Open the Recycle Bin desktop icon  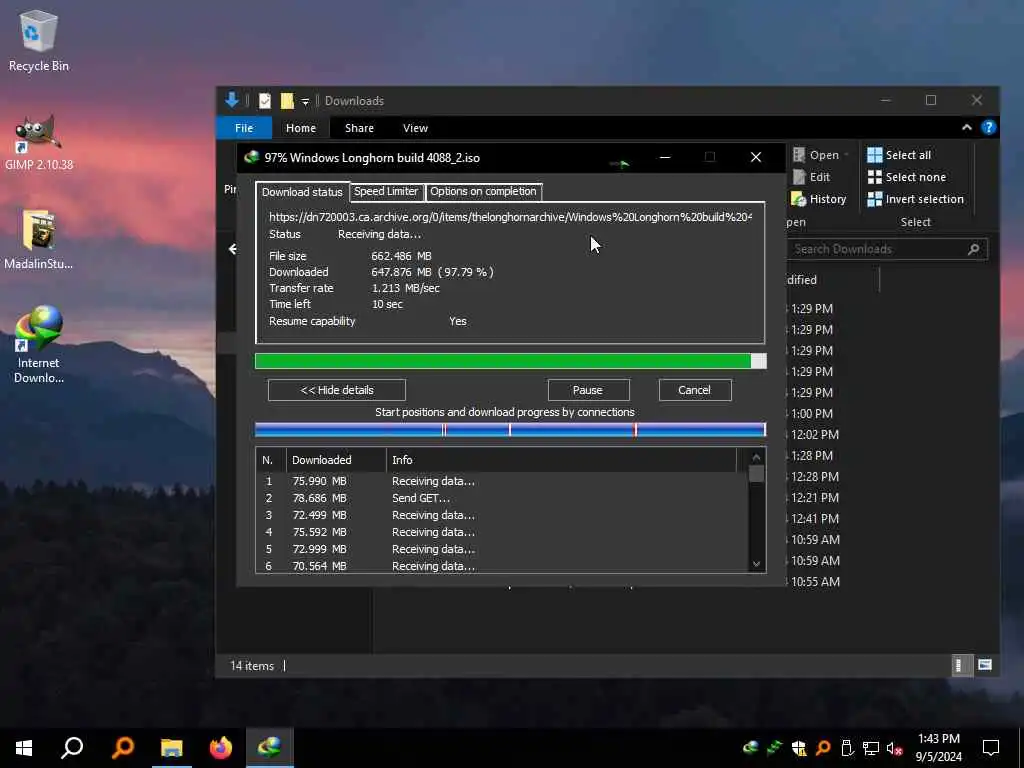(x=38, y=40)
